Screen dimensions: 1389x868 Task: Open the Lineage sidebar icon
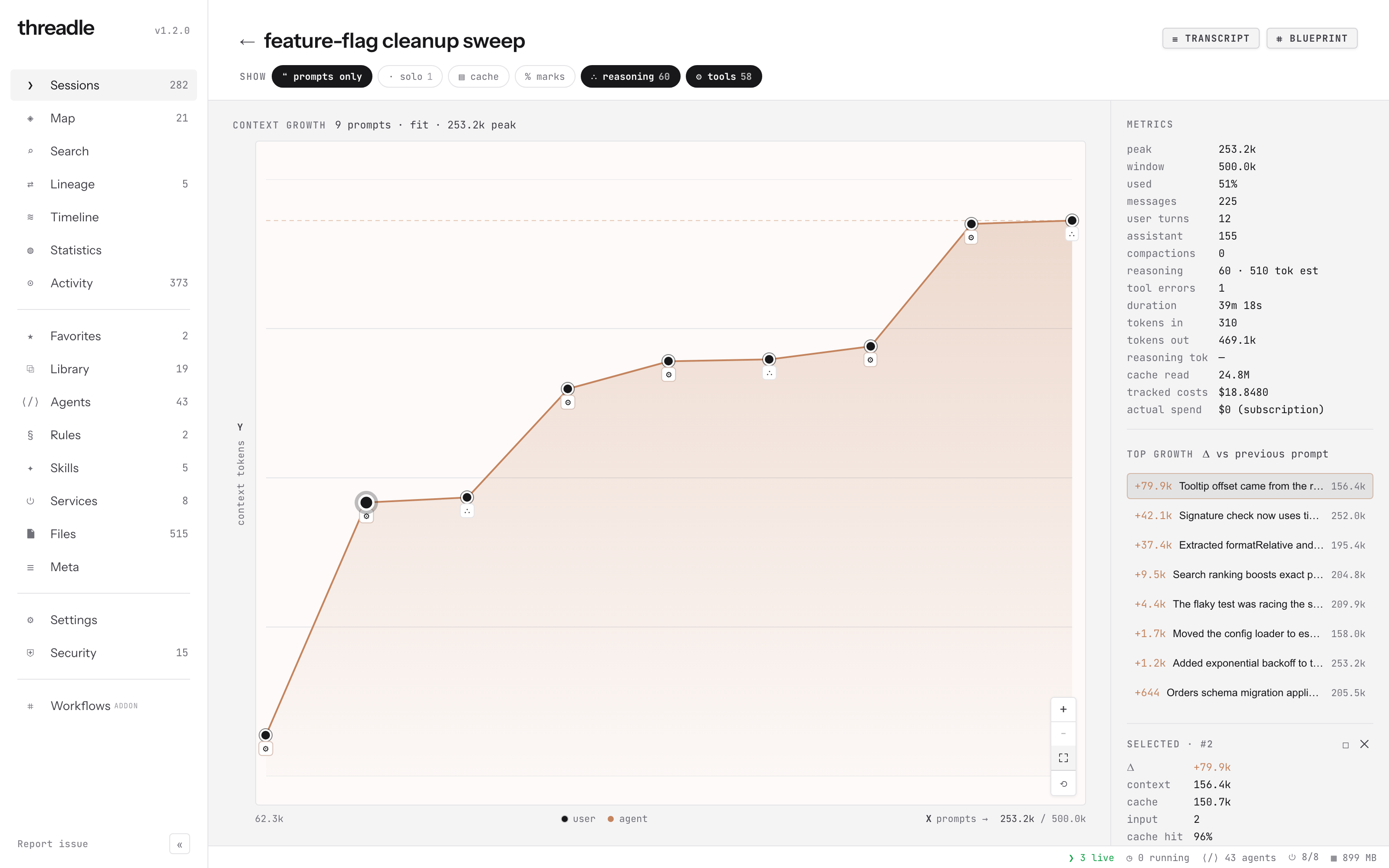click(x=30, y=184)
